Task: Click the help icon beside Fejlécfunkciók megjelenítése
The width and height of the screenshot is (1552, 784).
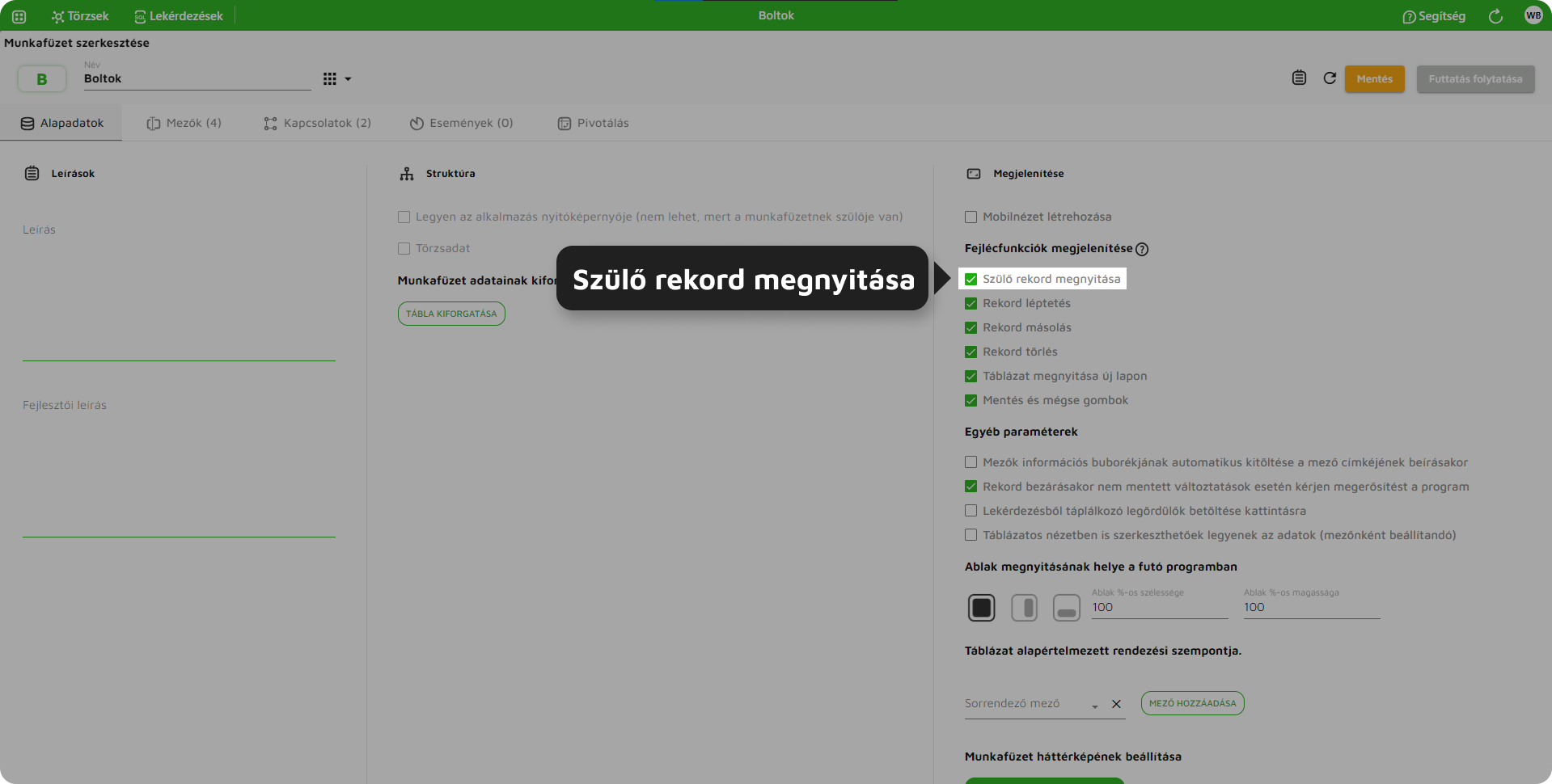Action: pos(1142,249)
